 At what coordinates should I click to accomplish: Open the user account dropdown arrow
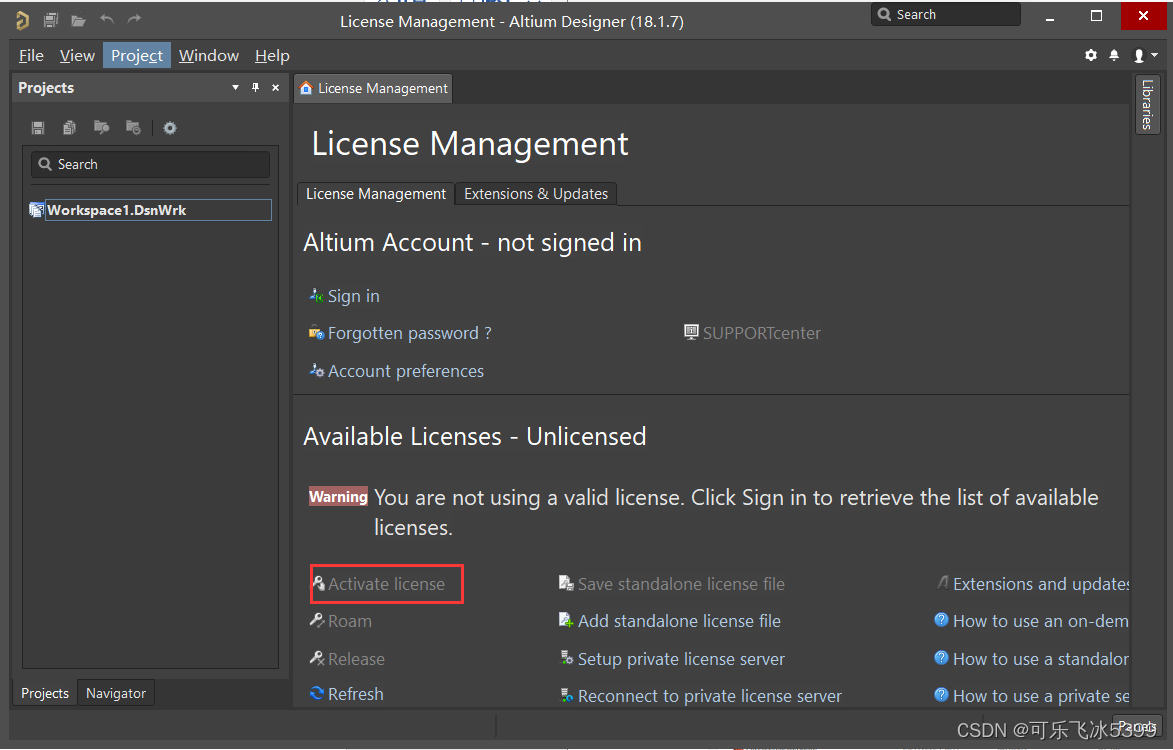coord(1154,56)
